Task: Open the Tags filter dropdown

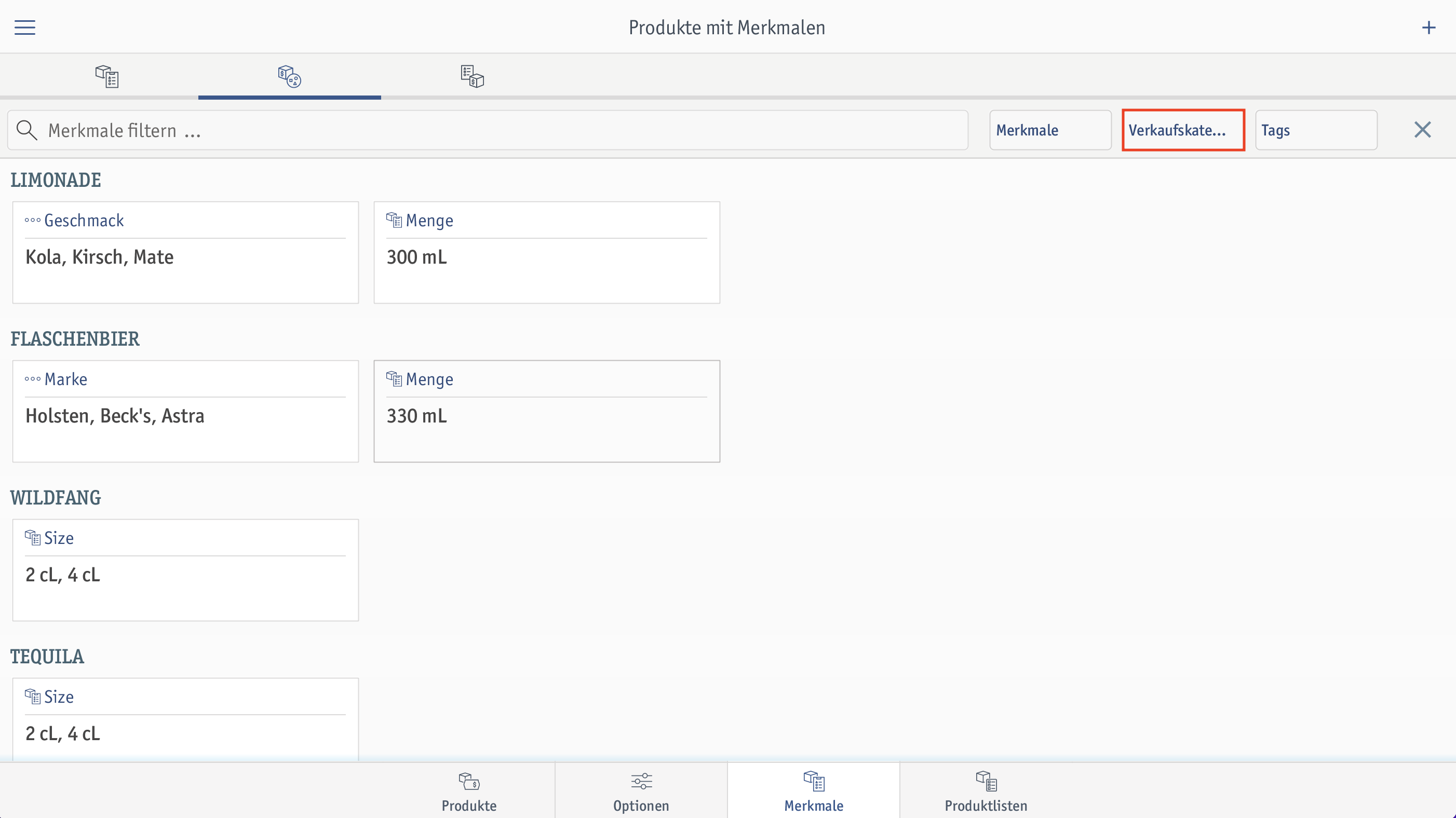Action: tap(1316, 130)
